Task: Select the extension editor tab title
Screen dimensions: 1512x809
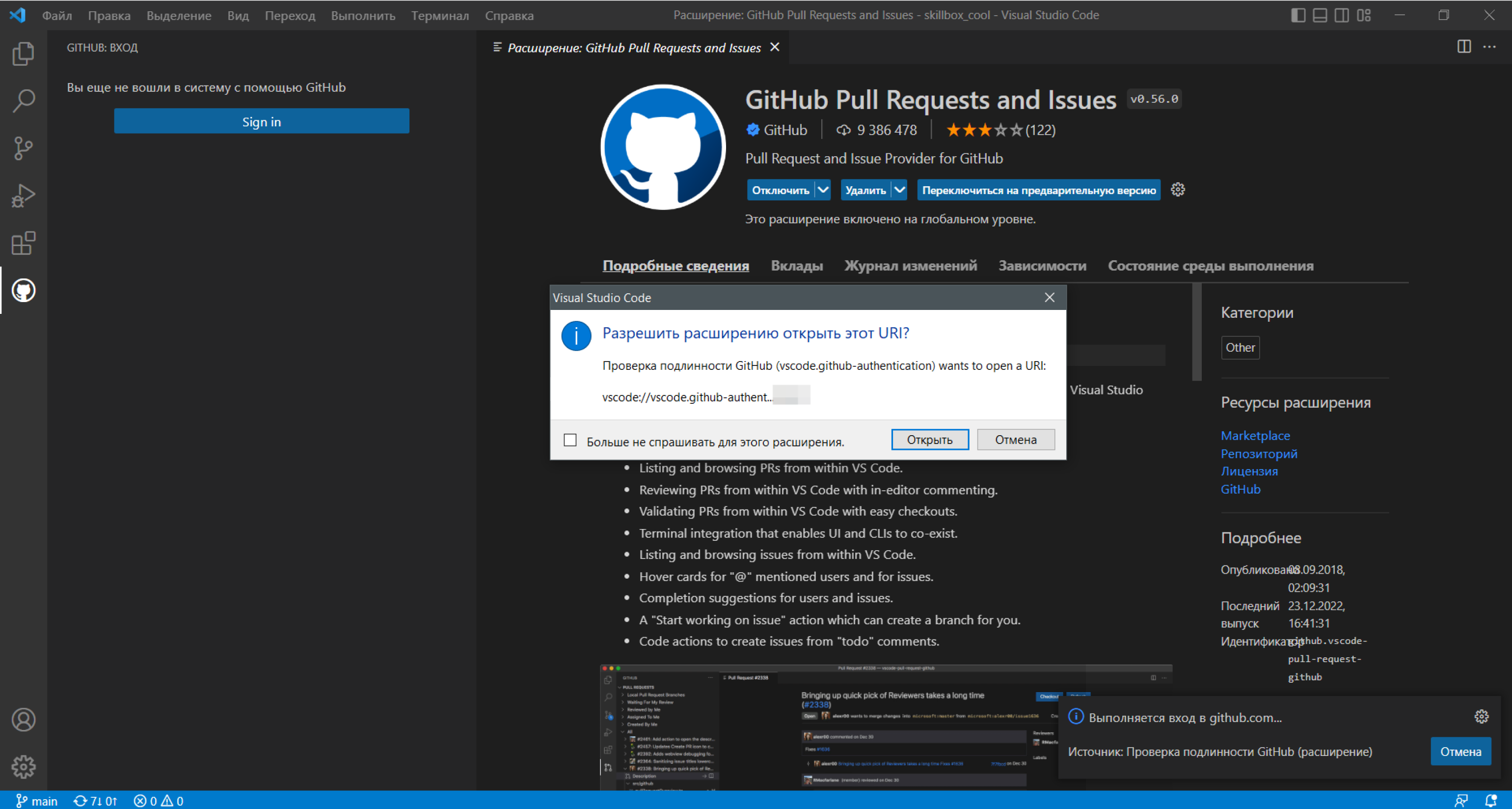Action: tap(634, 48)
